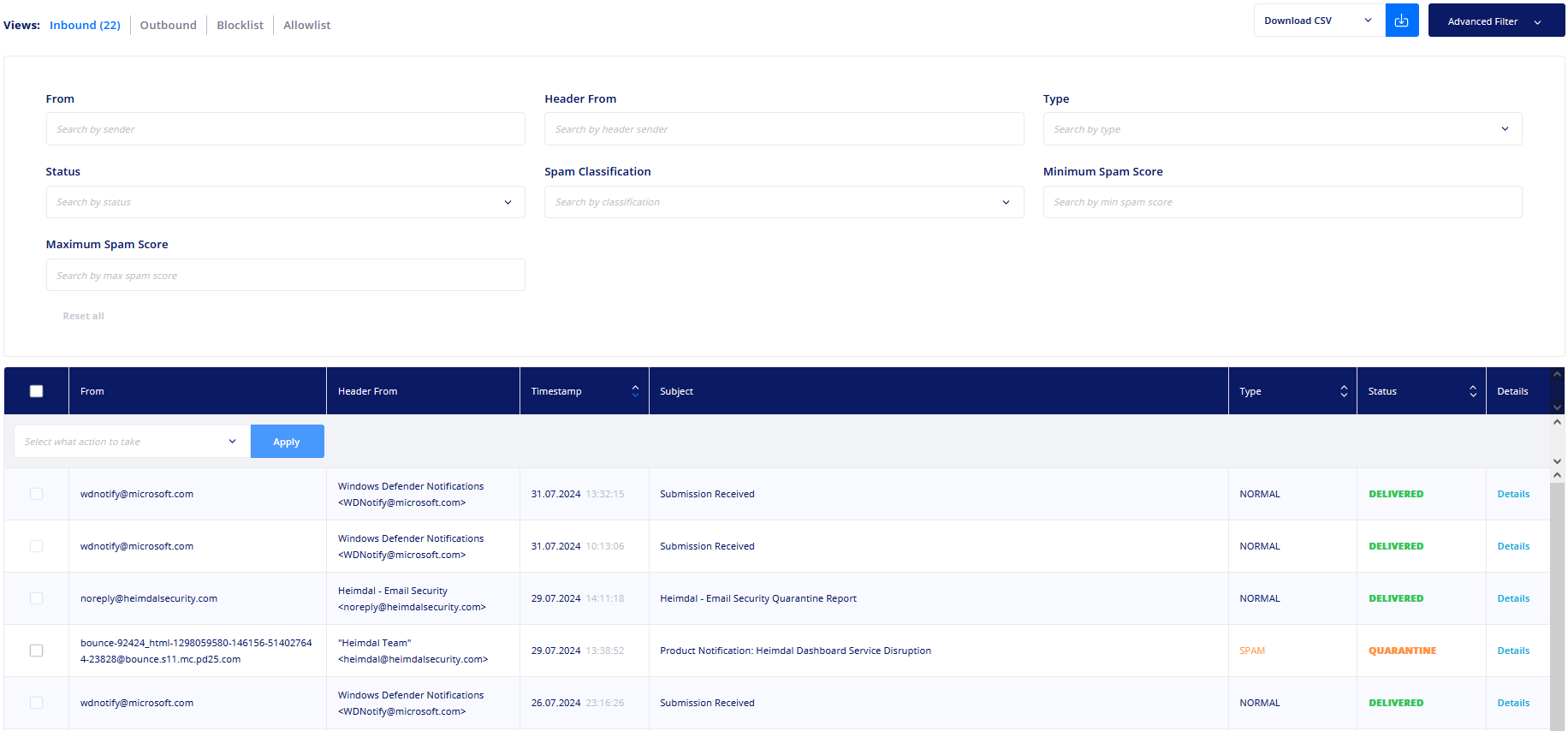Image resolution: width=1568 pixels, height=731 pixels.
Task: Switch to the Allowlist view
Action: pos(307,25)
